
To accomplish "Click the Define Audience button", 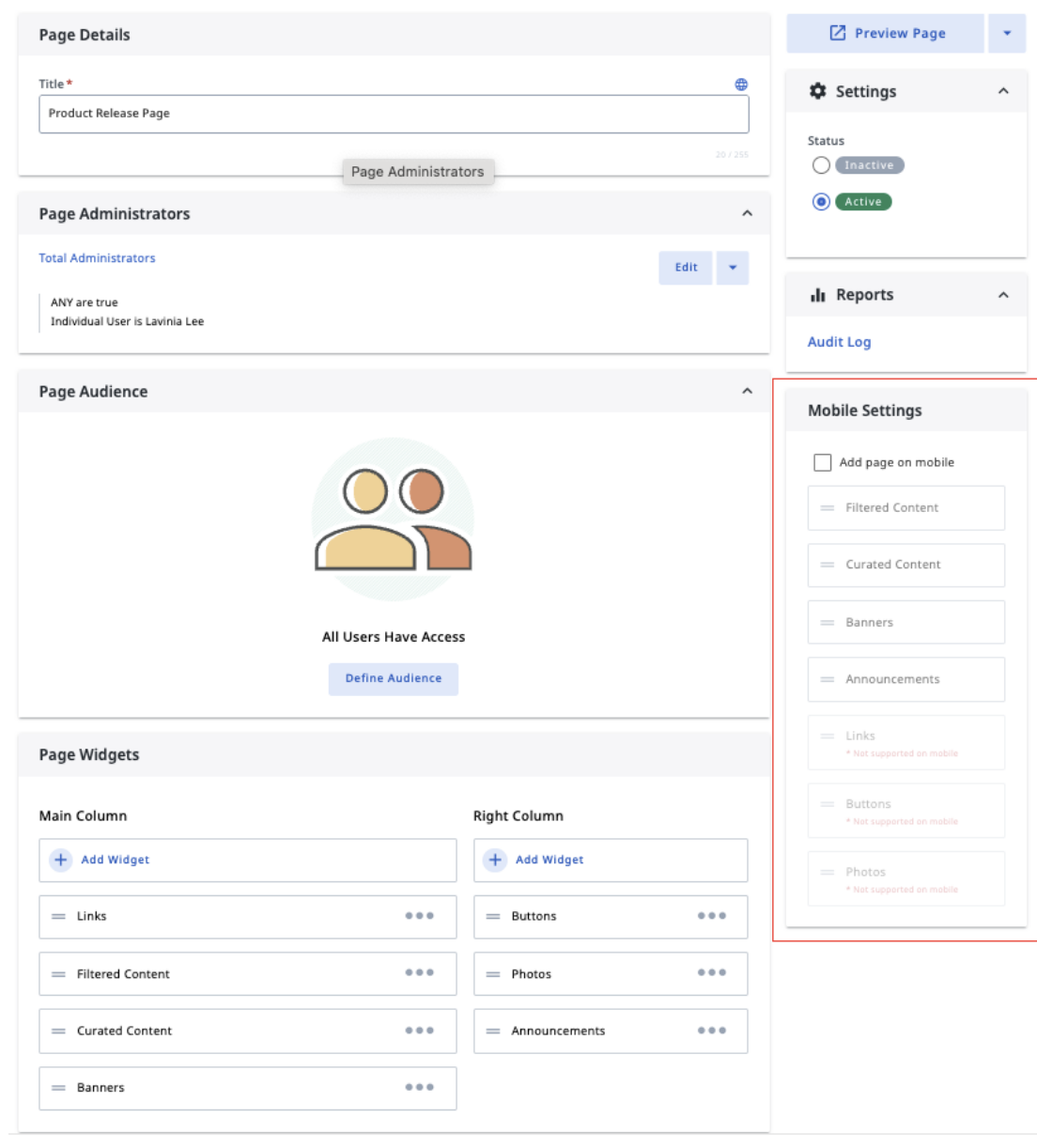I will click(x=394, y=677).
